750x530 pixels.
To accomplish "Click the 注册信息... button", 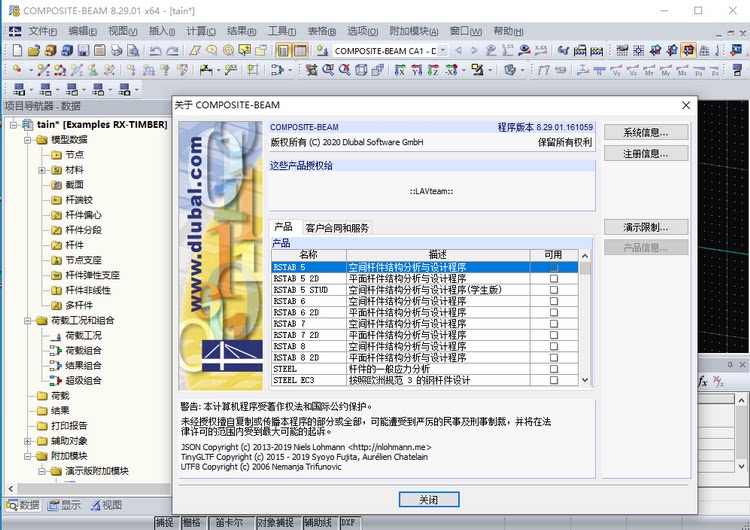I will pos(646,153).
